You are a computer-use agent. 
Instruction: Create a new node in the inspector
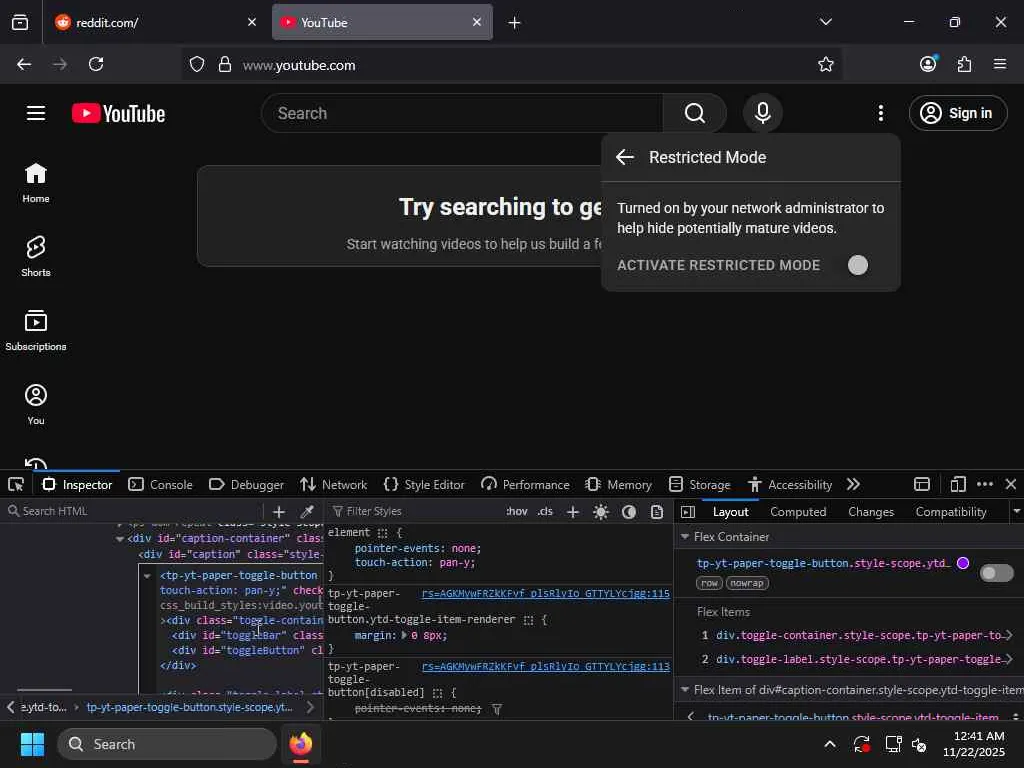click(279, 511)
